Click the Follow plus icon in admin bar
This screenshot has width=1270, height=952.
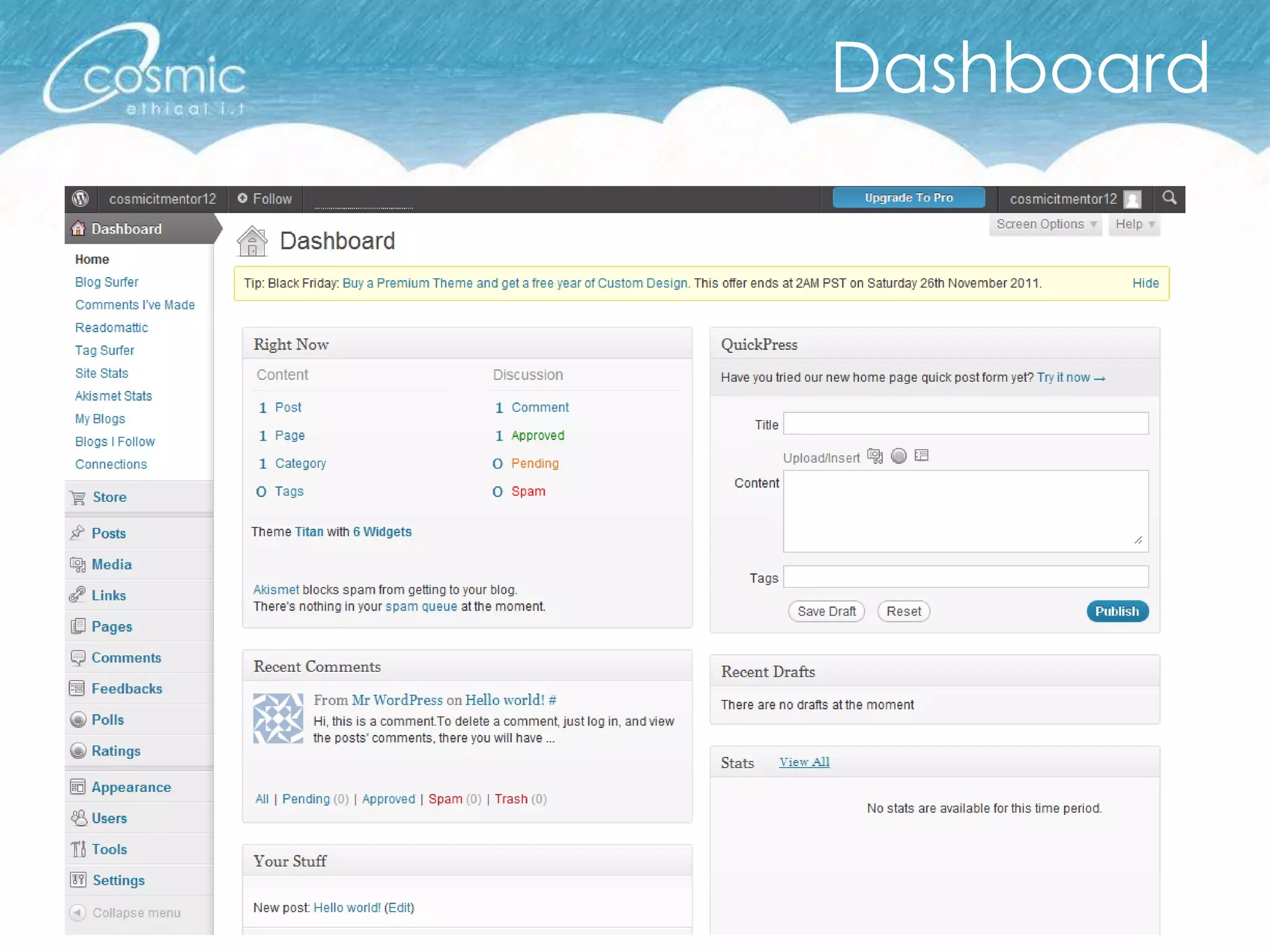pos(242,198)
